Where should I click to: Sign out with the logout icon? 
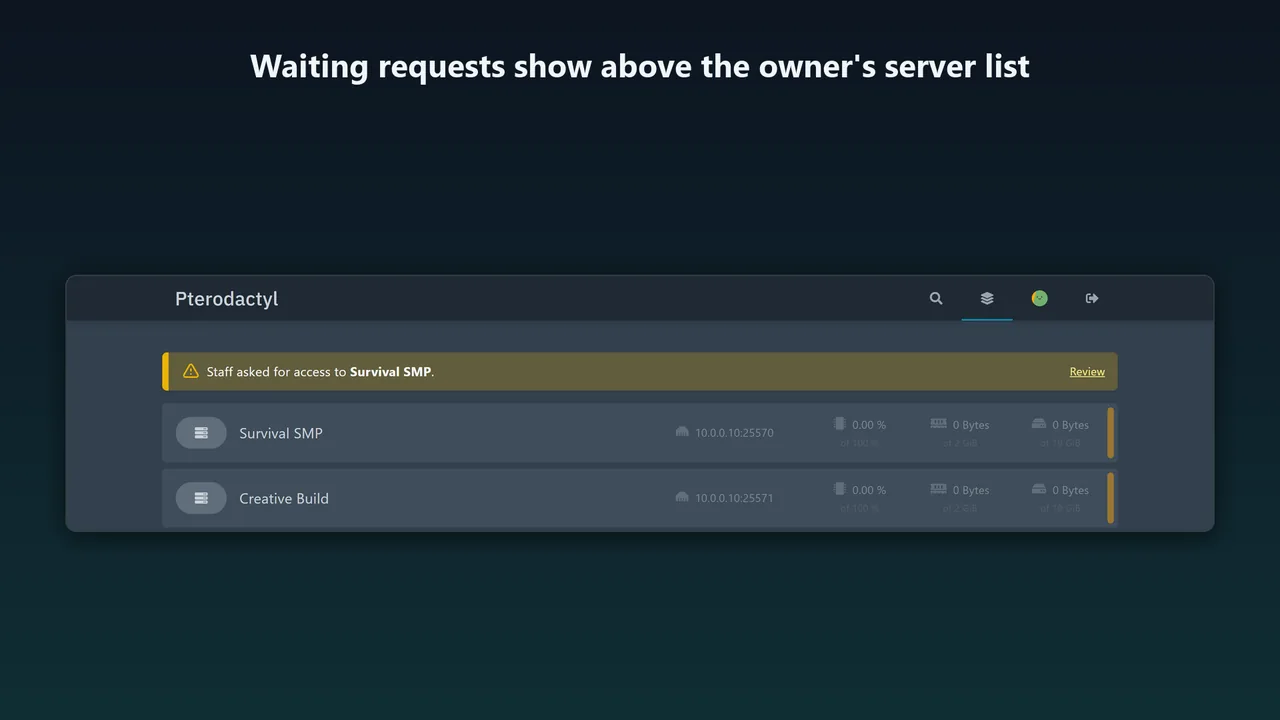click(1092, 298)
